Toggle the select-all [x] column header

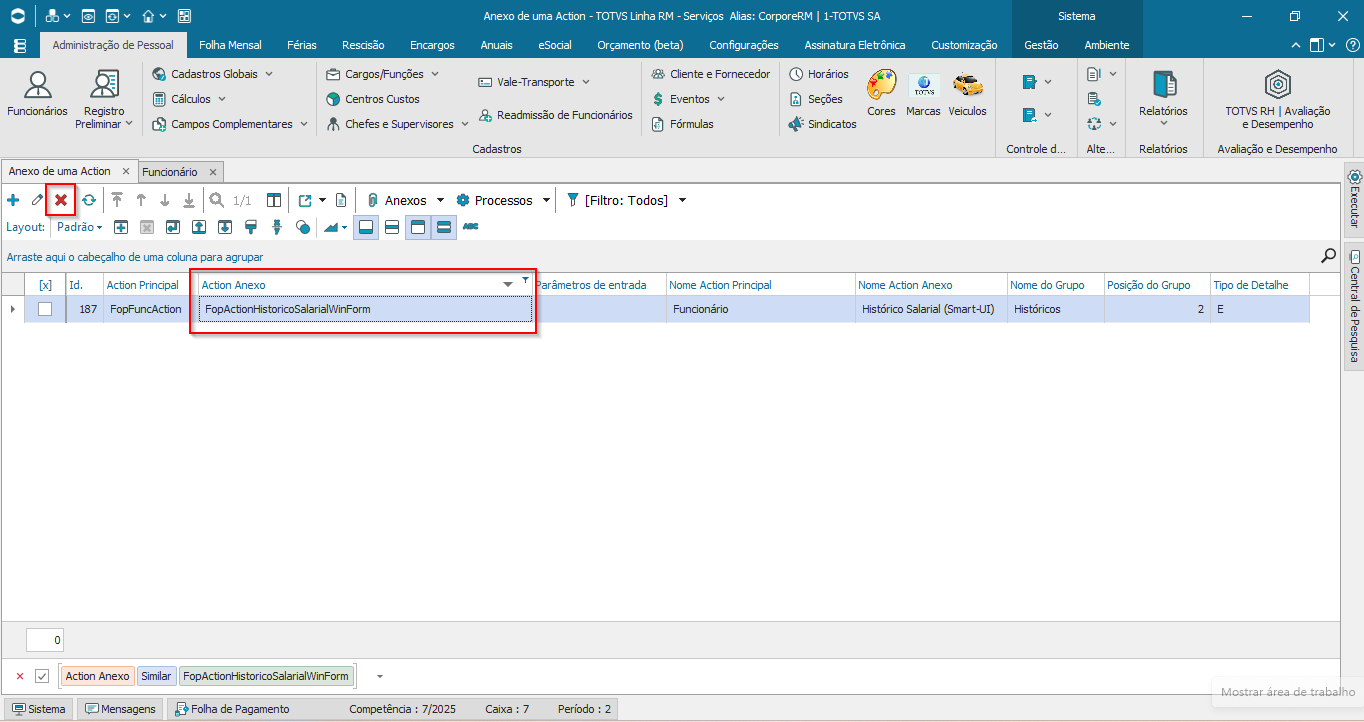click(x=45, y=285)
